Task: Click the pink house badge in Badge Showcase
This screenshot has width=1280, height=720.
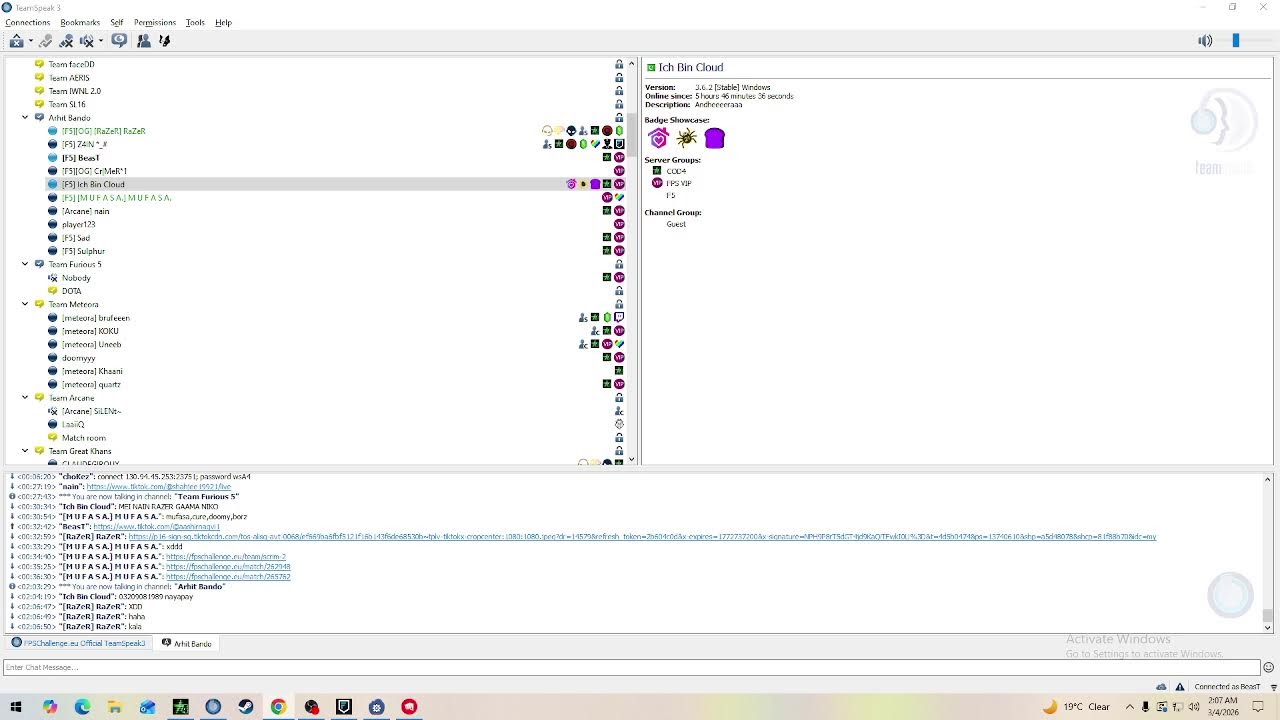Action: (x=658, y=138)
